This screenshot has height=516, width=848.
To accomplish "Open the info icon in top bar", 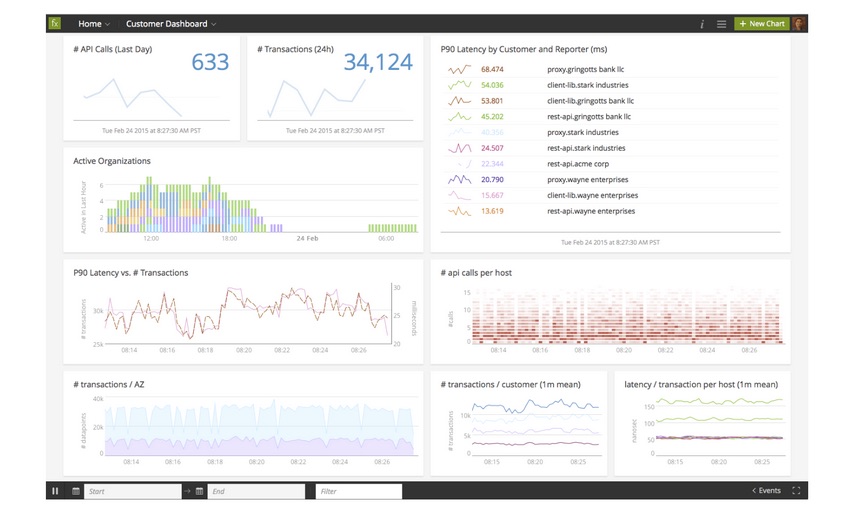I will click(701, 24).
